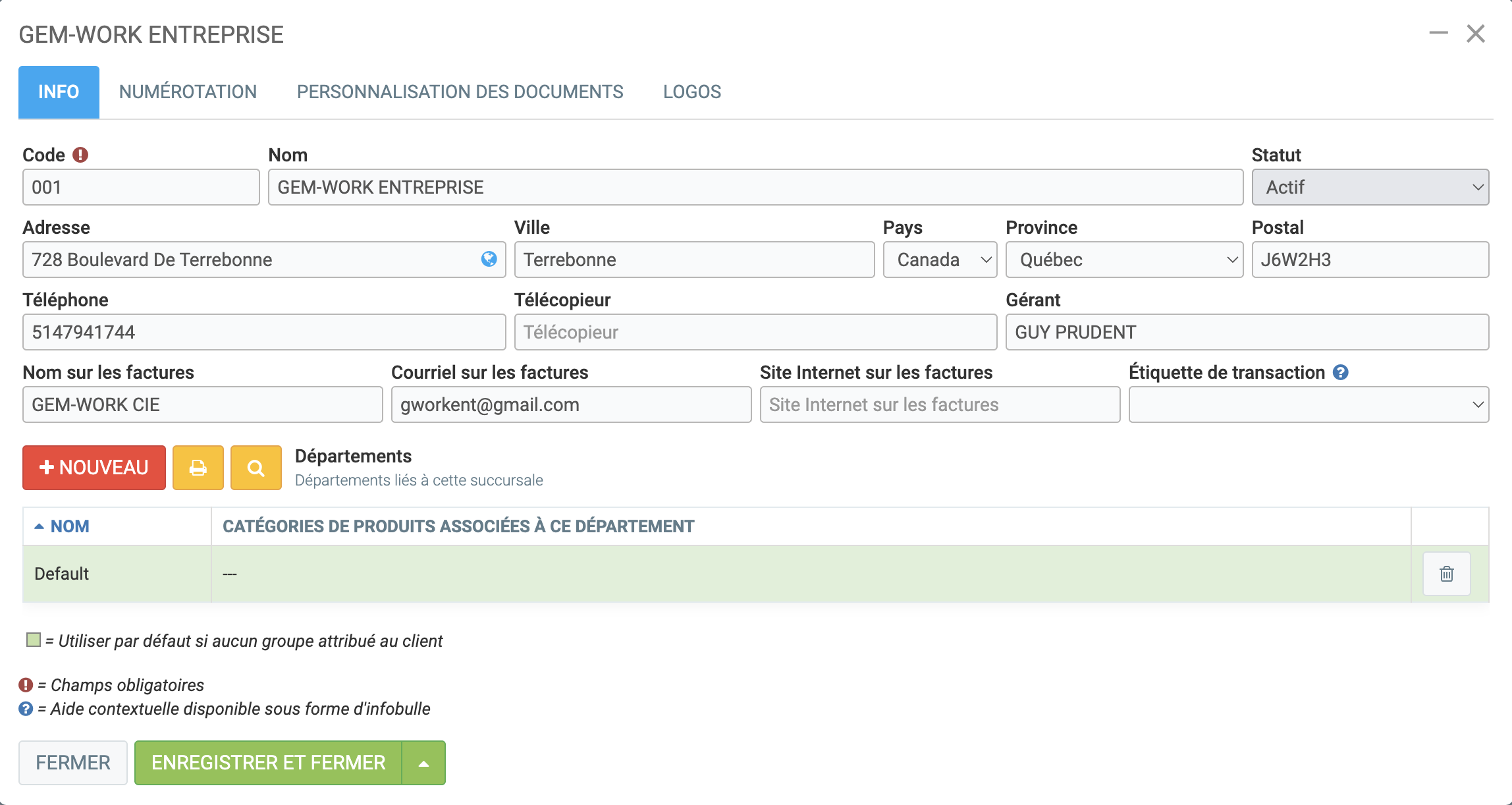Sort departments by the NOM column

click(69, 526)
